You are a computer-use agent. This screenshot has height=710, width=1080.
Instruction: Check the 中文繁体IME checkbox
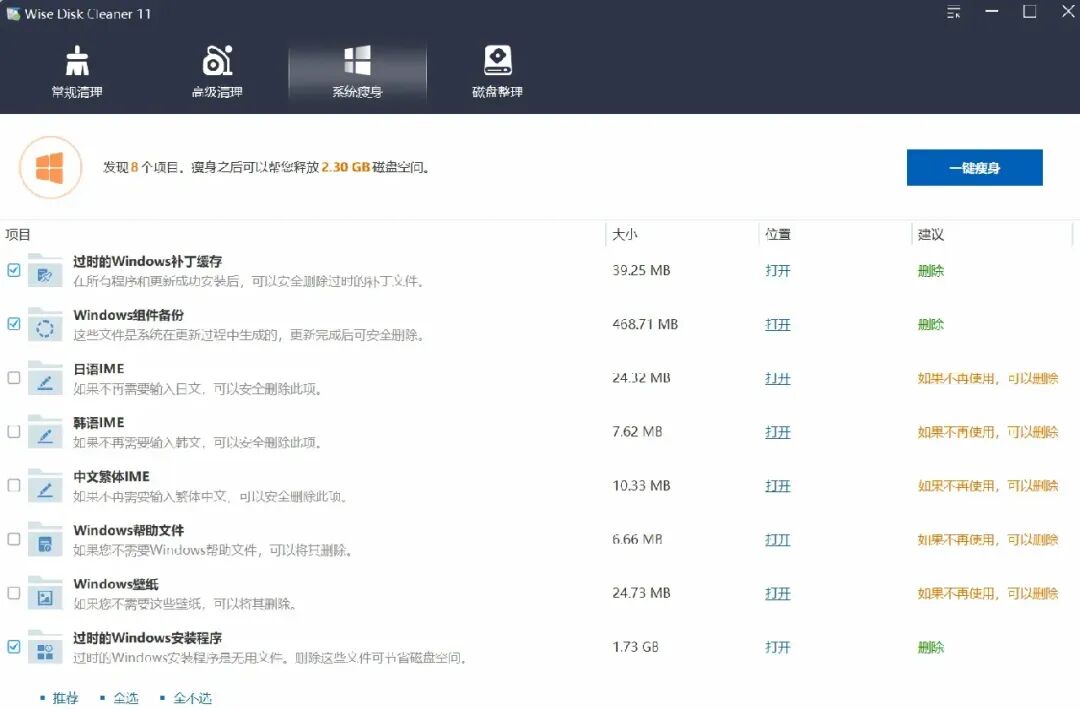(x=14, y=485)
